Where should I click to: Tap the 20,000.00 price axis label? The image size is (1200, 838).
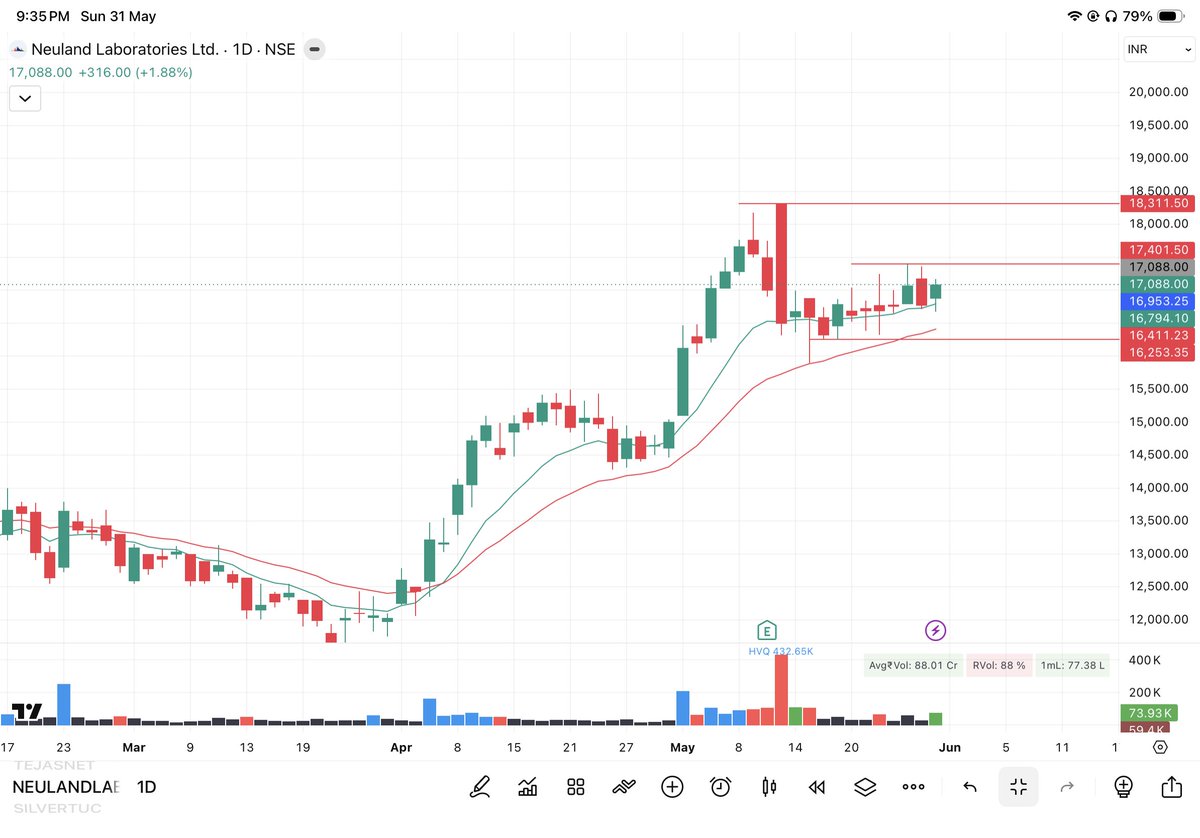tap(1157, 92)
